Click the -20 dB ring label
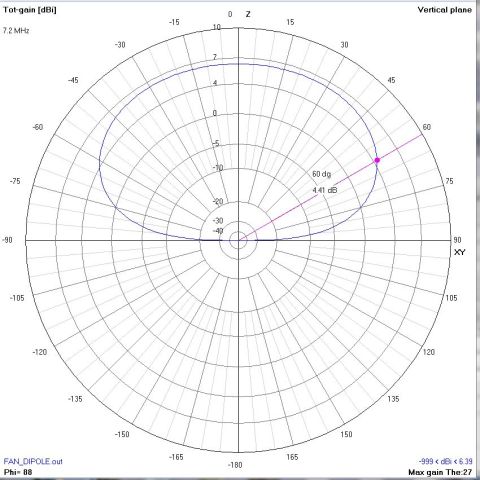The width and height of the screenshot is (480, 480). pos(218,201)
